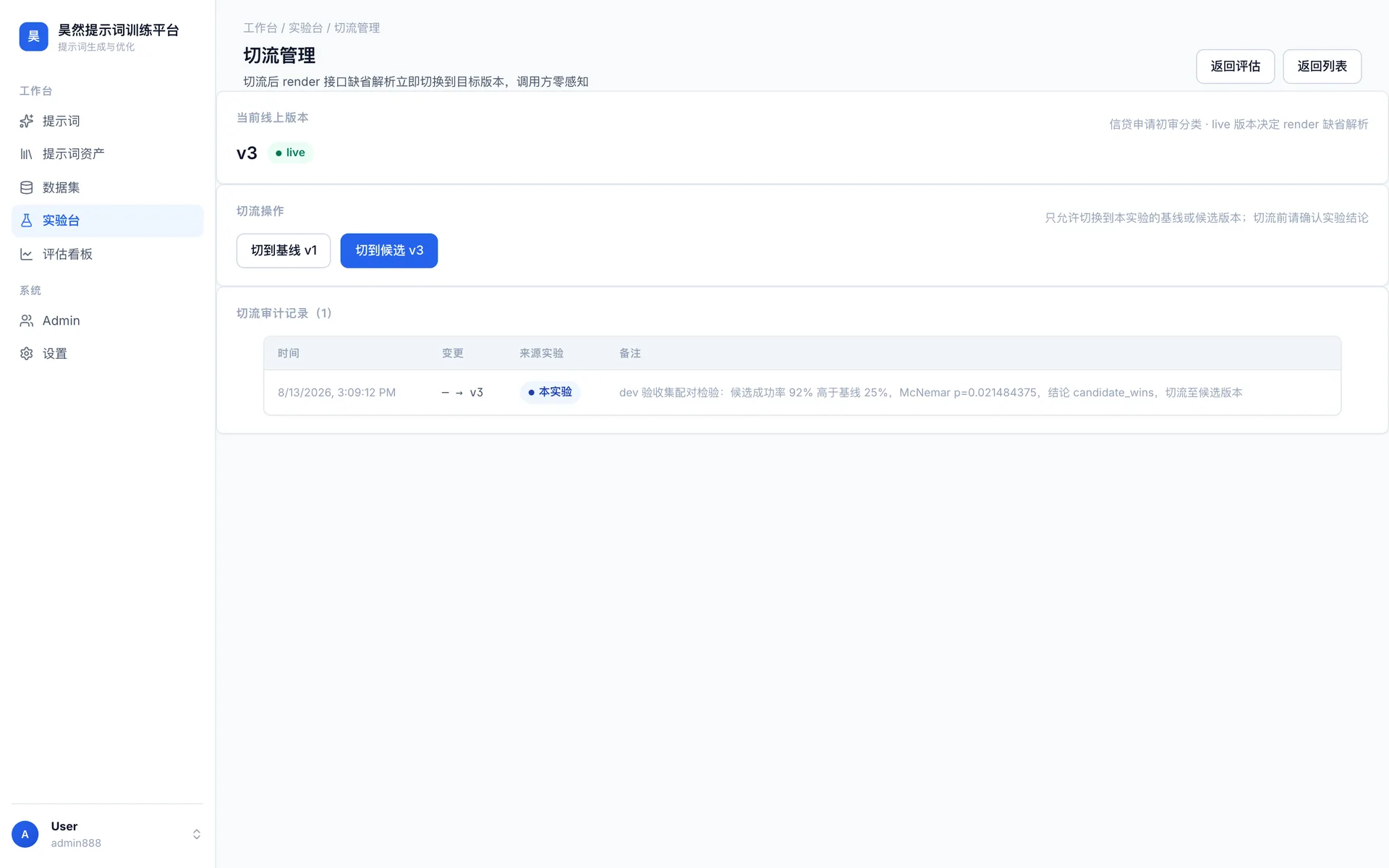Click the username admin888

tap(76, 843)
